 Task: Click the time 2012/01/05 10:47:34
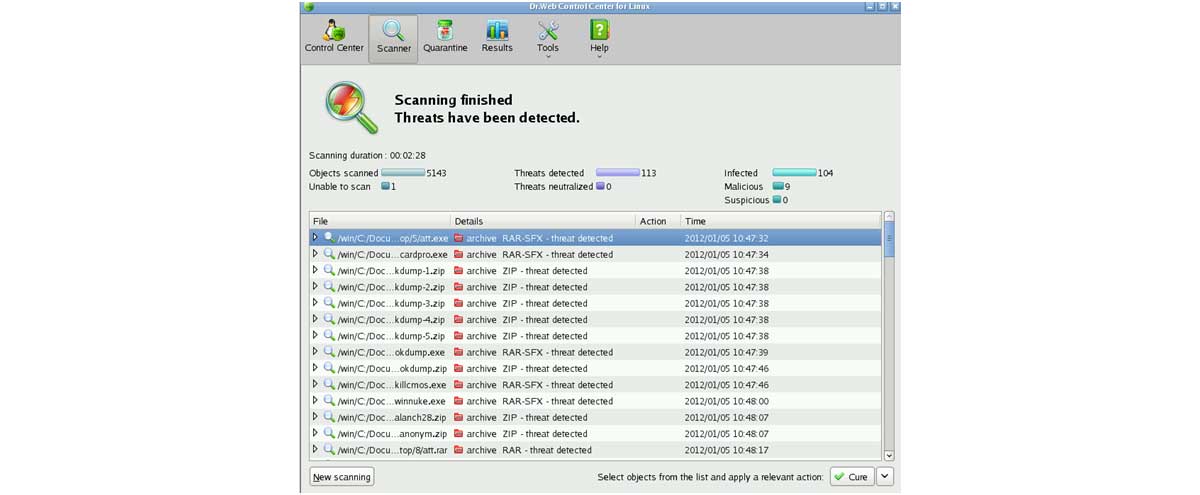(x=727, y=254)
